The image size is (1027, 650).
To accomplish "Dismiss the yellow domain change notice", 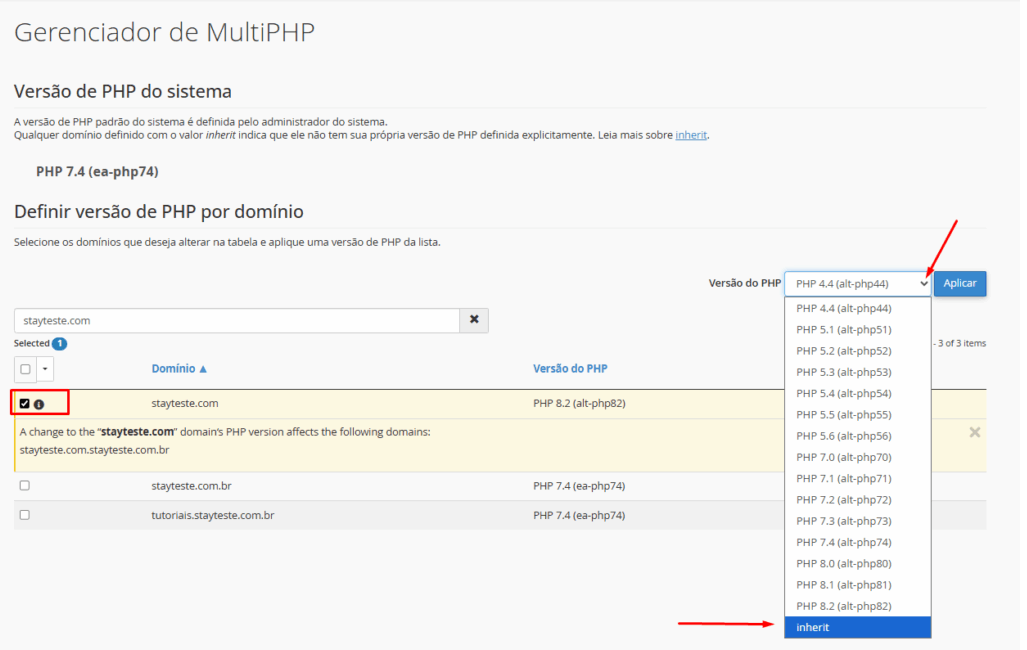I will [974, 432].
